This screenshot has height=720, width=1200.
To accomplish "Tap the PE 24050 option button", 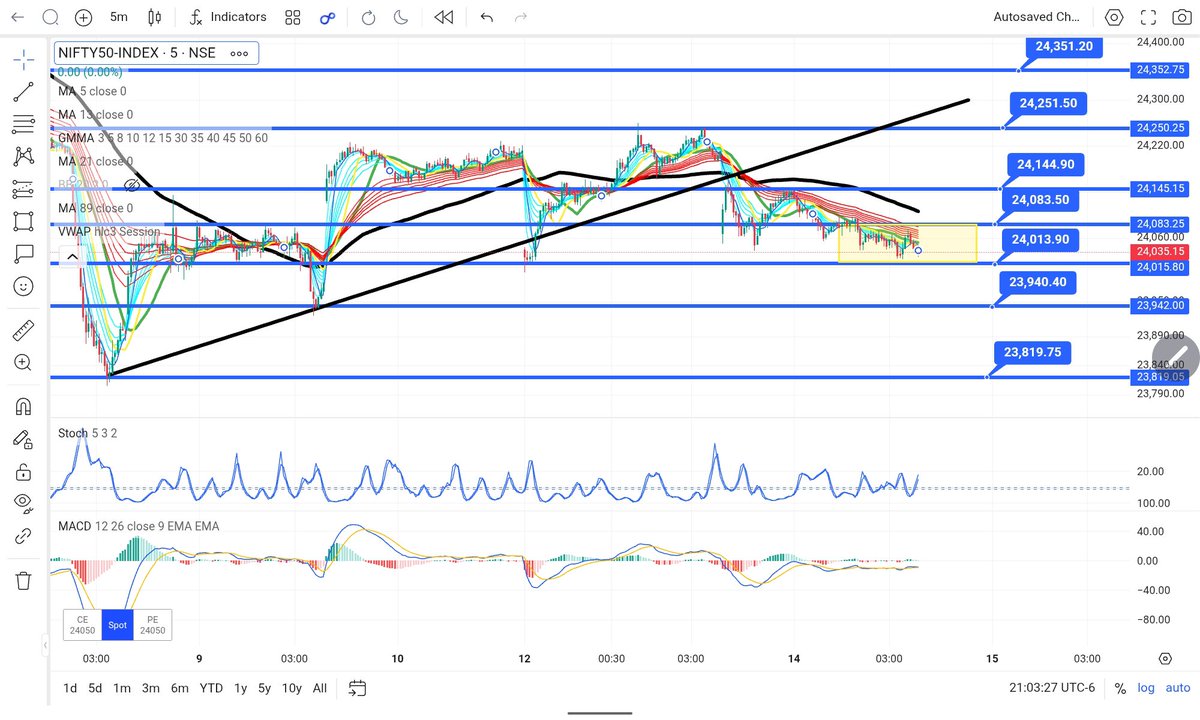I will [152, 625].
